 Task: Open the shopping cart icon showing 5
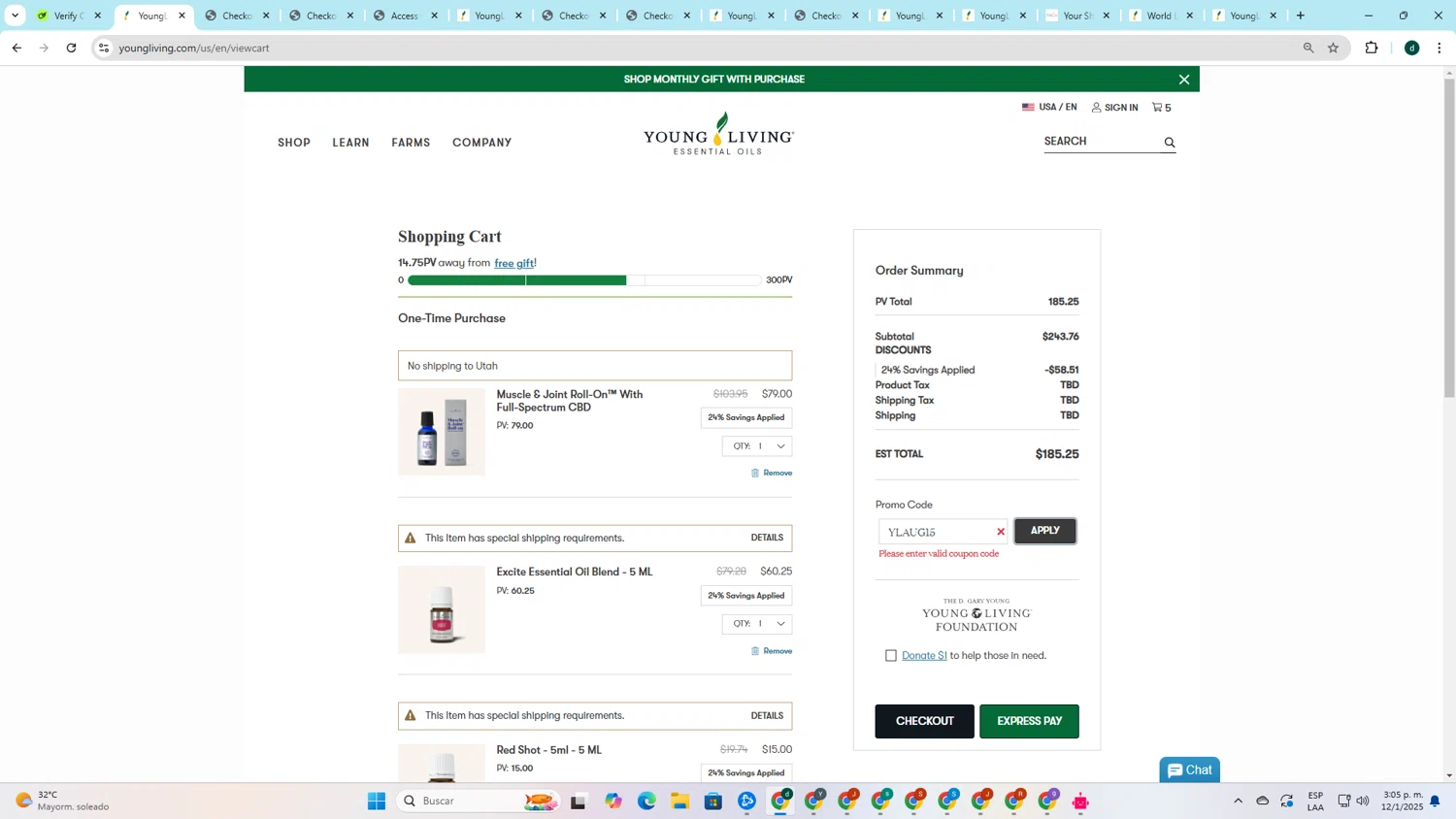coord(1161,108)
